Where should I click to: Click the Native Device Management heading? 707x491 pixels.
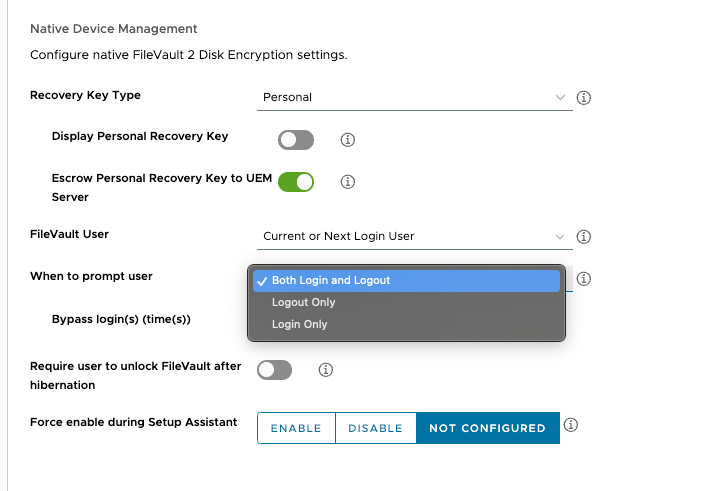click(x=114, y=29)
